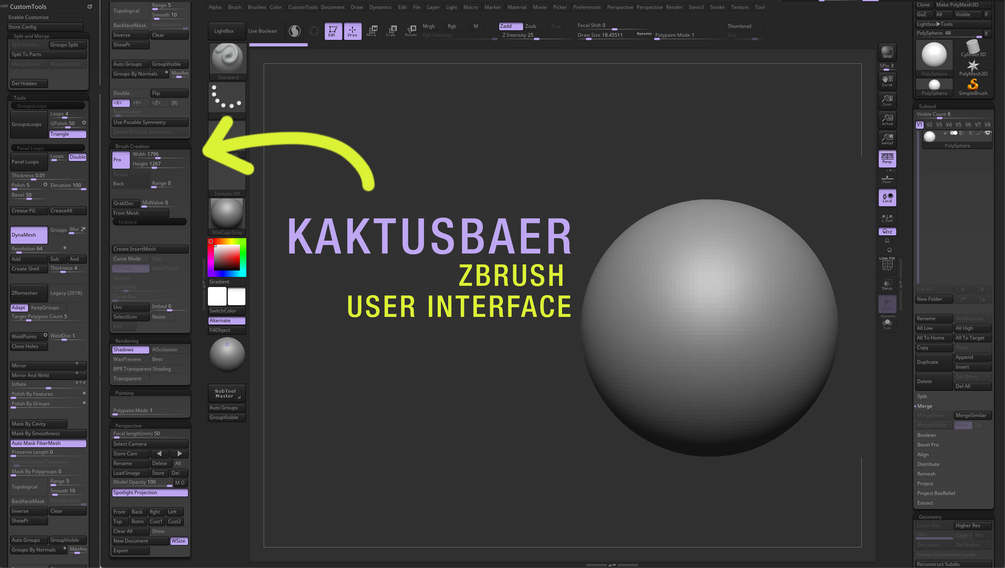Viewport: 1005px width, 568px height.
Task: Activate the Draw mode icon
Action: pos(353,31)
